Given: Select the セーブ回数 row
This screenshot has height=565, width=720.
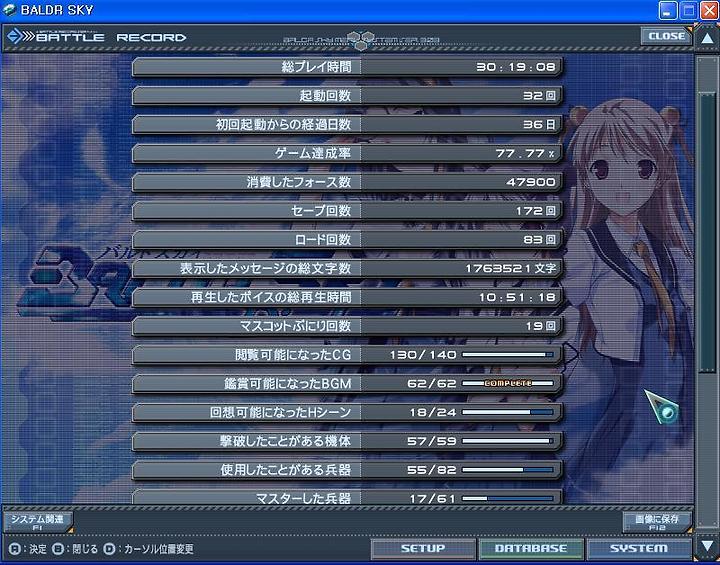Looking at the screenshot, I should pos(347,211).
